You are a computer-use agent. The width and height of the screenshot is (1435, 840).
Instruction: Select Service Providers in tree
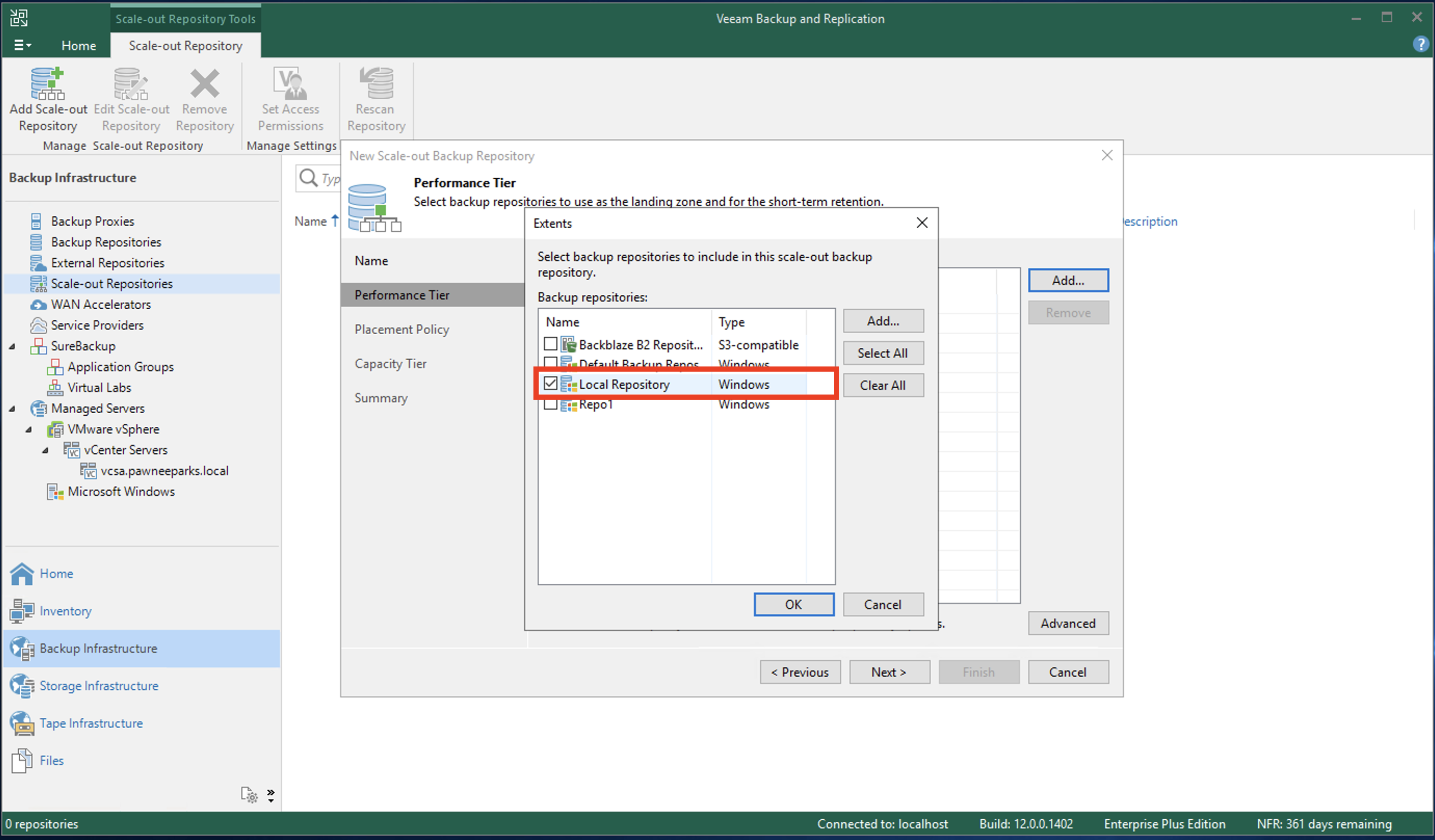tap(97, 325)
